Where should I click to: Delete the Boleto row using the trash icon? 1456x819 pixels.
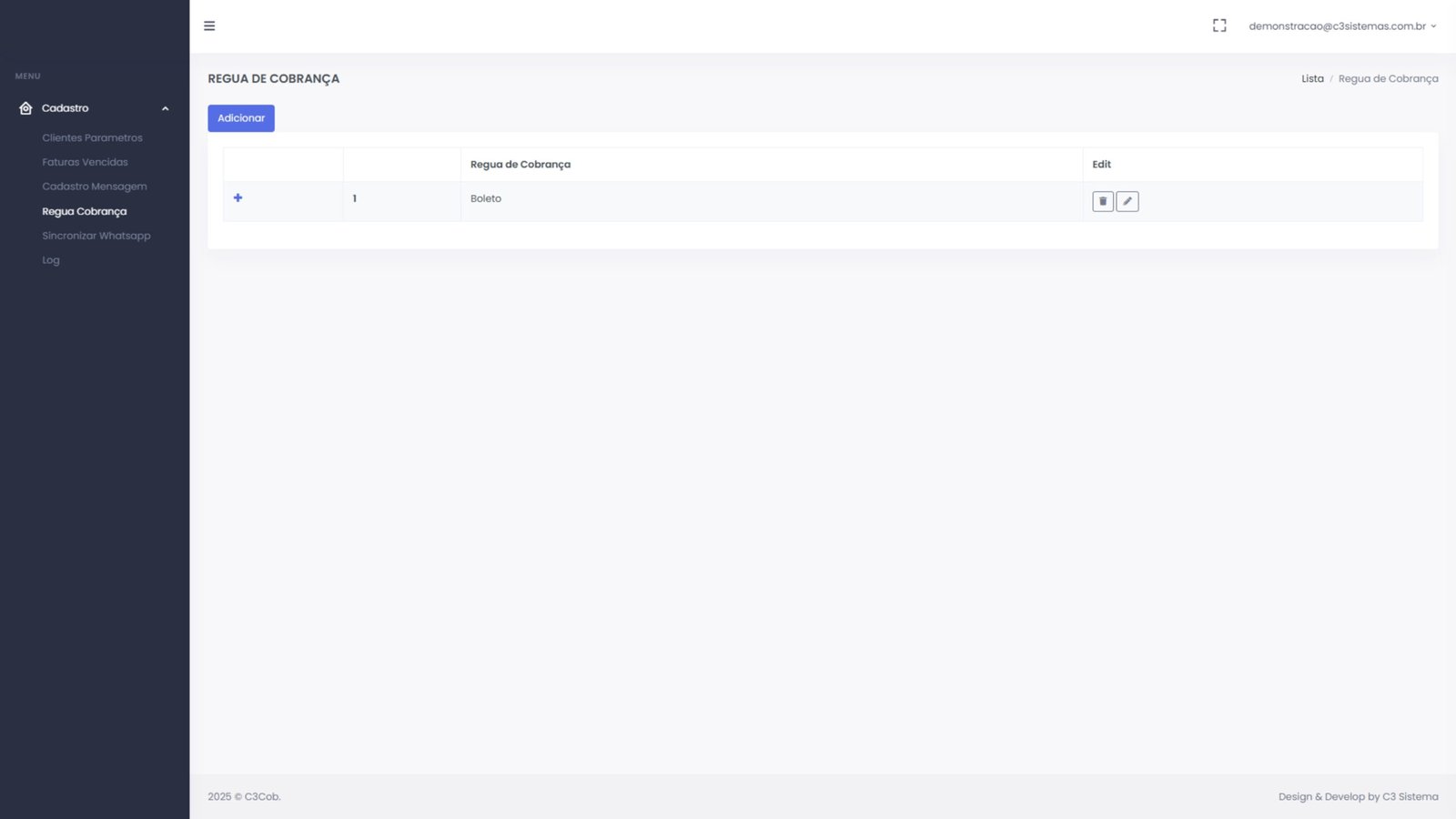[1102, 201]
